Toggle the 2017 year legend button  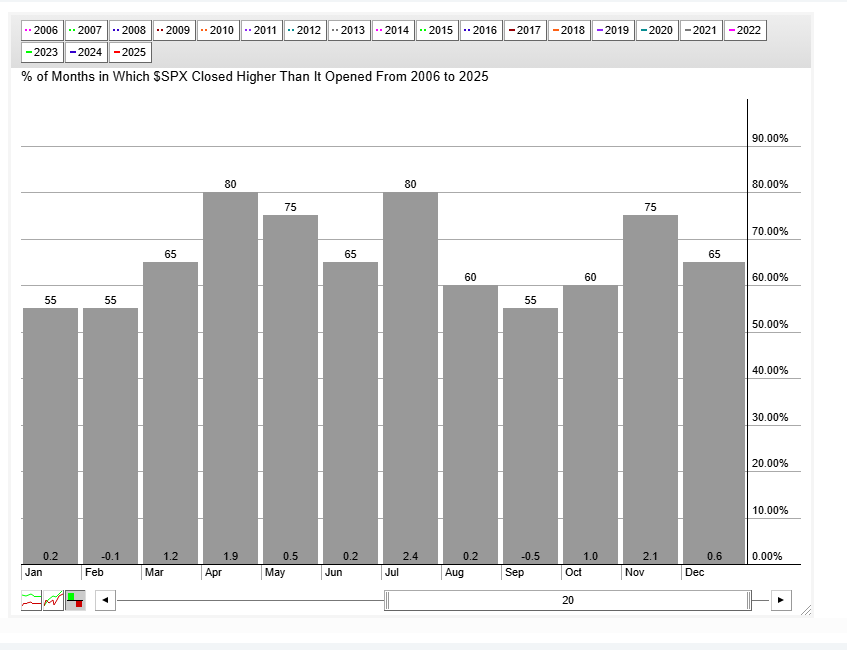coord(525,30)
